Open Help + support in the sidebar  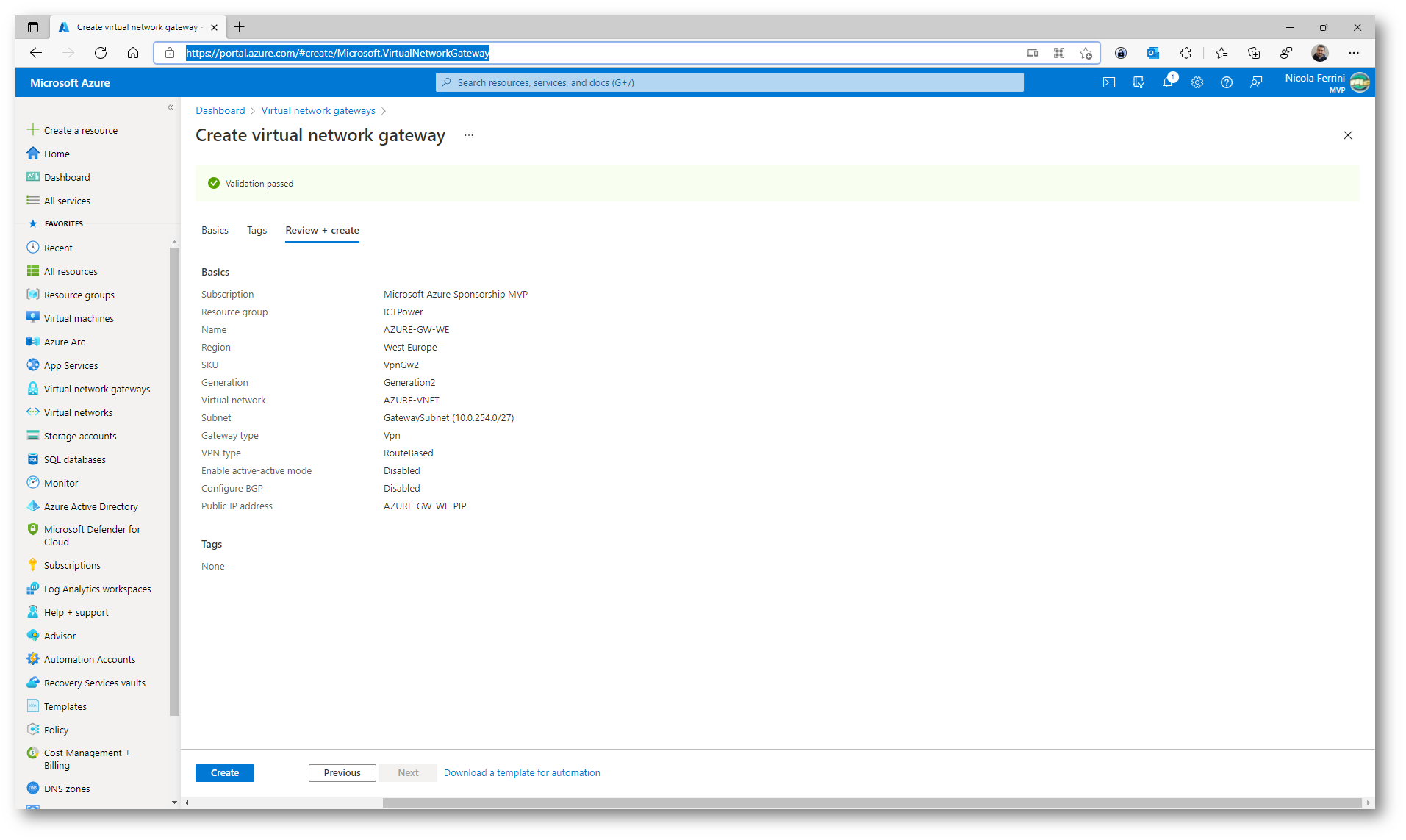point(76,612)
